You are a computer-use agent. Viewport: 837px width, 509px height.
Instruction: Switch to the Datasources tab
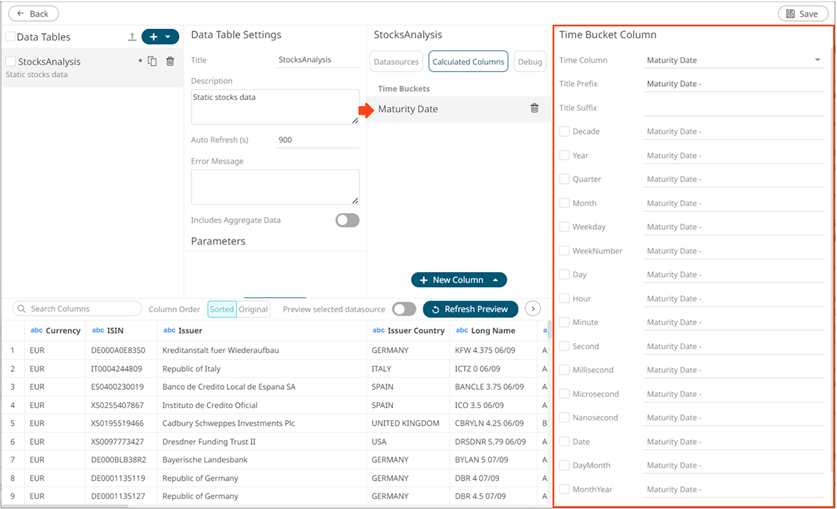396,61
